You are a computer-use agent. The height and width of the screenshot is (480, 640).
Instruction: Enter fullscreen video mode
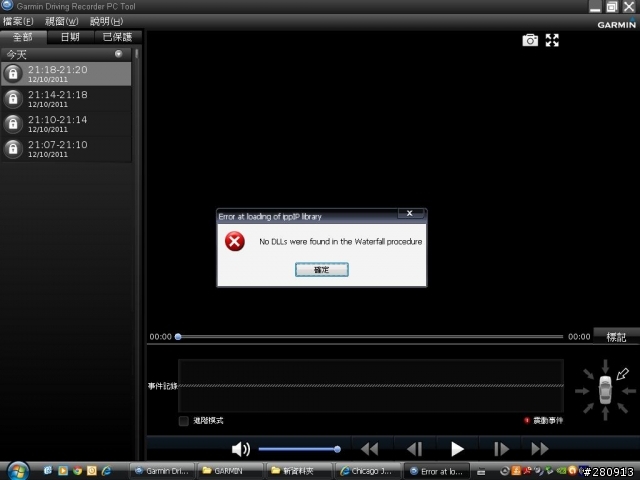coord(552,40)
